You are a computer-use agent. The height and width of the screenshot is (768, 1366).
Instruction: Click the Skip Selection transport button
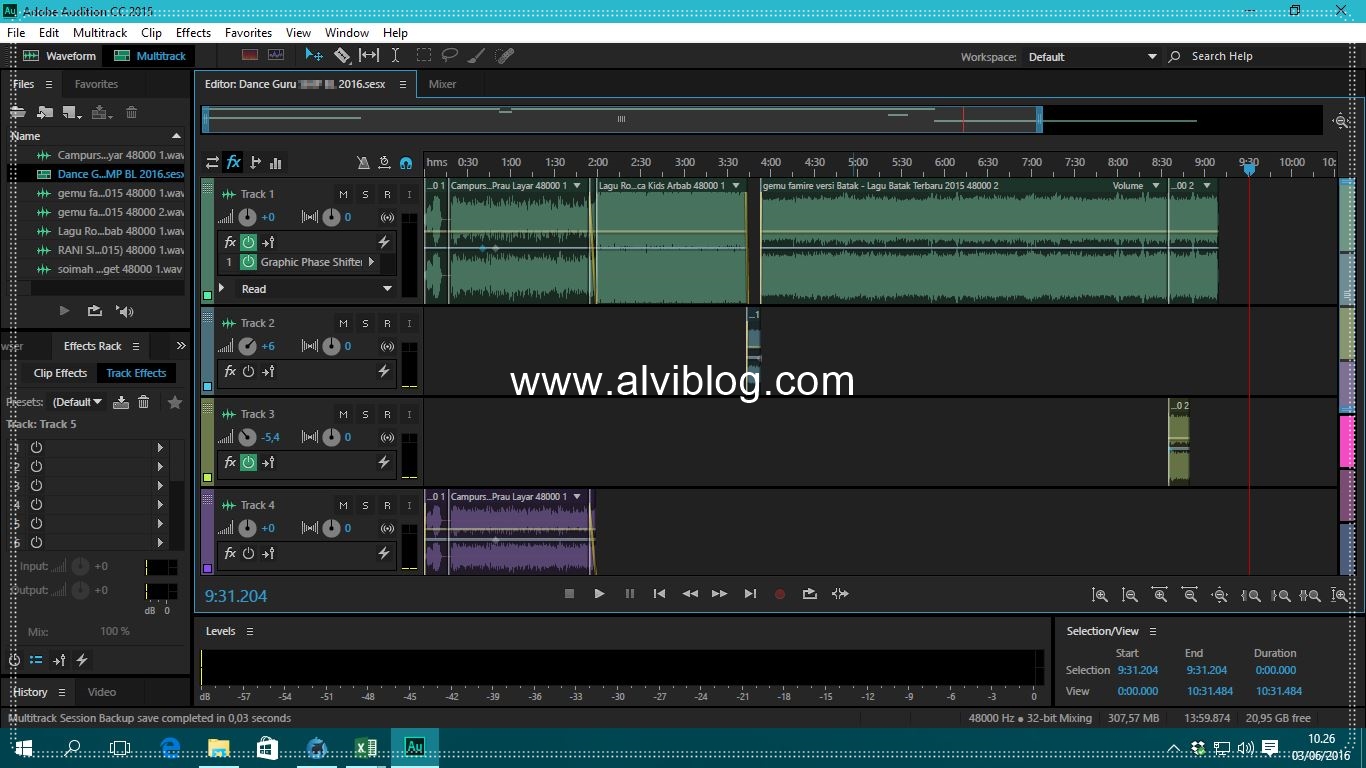coord(840,594)
